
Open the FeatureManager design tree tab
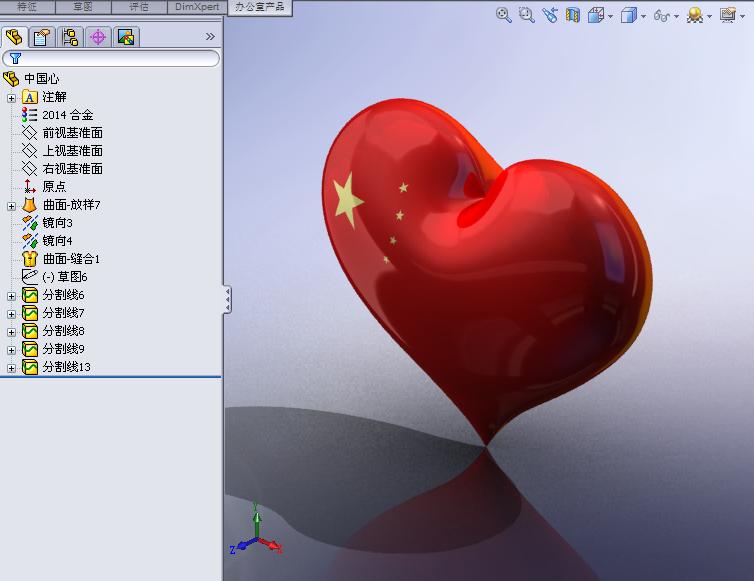[14, 37]
